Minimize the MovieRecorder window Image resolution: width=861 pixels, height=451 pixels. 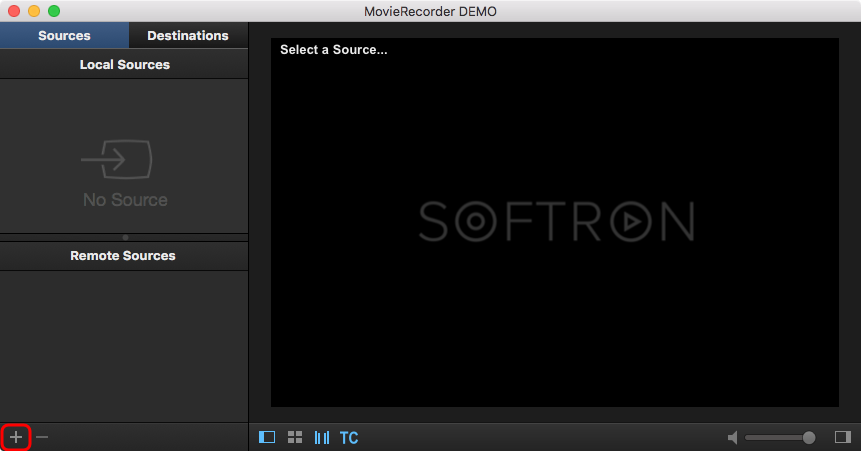click(34, 11)
